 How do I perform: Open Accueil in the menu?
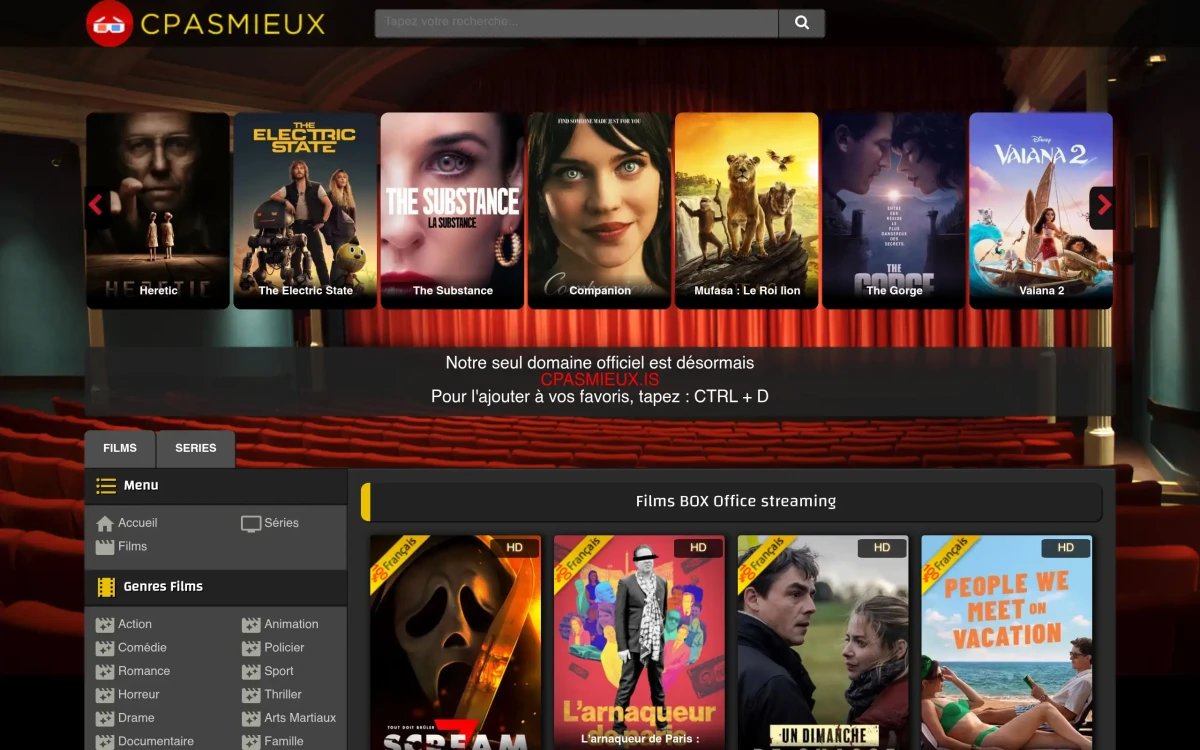pos(138,523)
